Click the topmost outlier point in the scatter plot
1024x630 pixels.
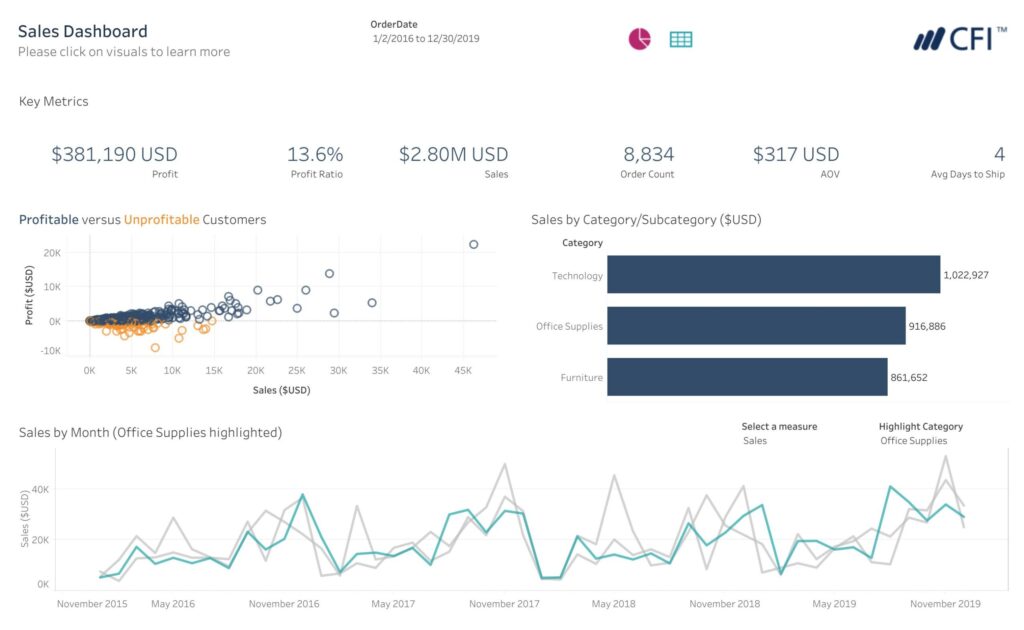tap(473, 243)
